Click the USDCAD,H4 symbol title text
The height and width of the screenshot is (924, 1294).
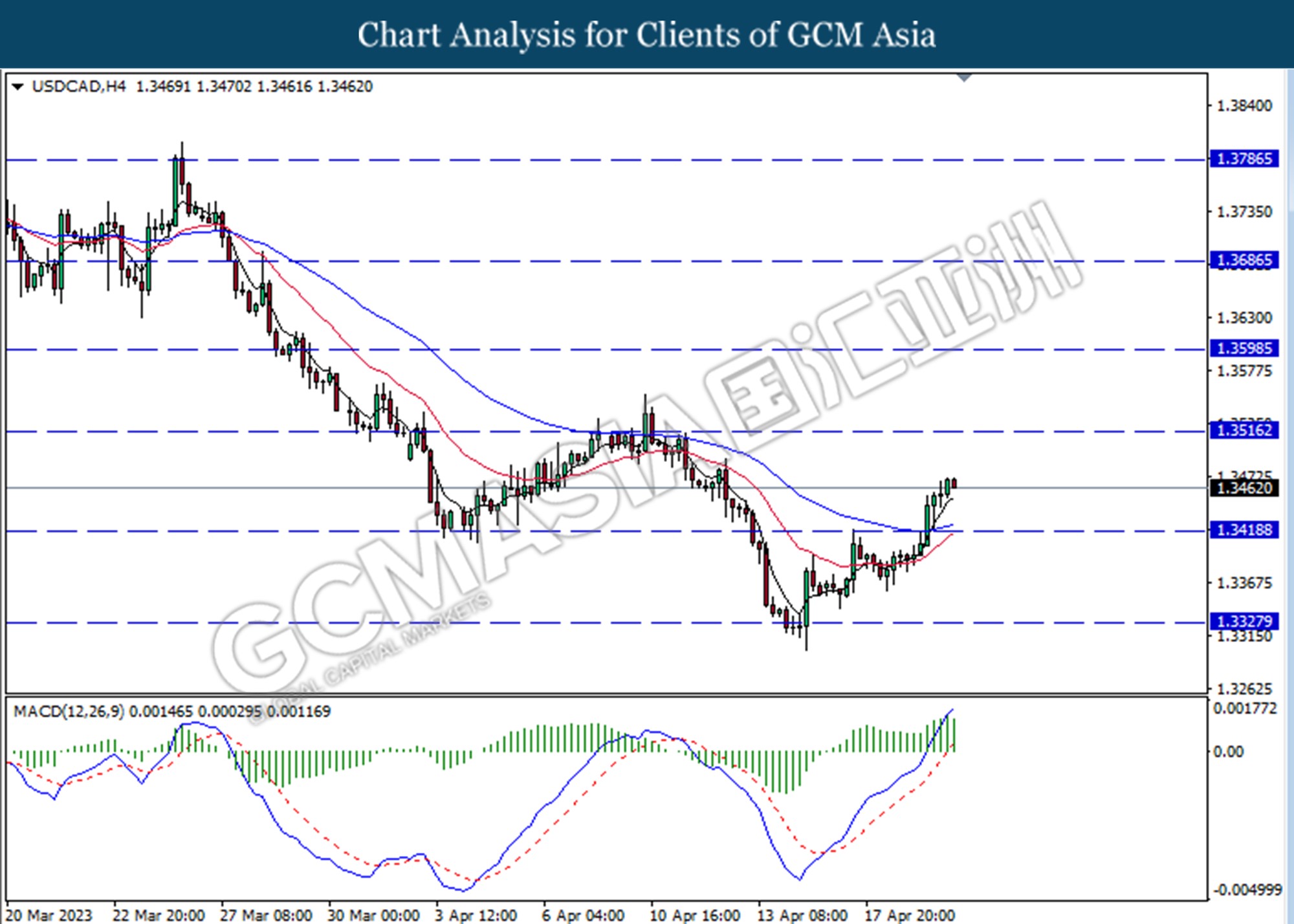[79, 87]
